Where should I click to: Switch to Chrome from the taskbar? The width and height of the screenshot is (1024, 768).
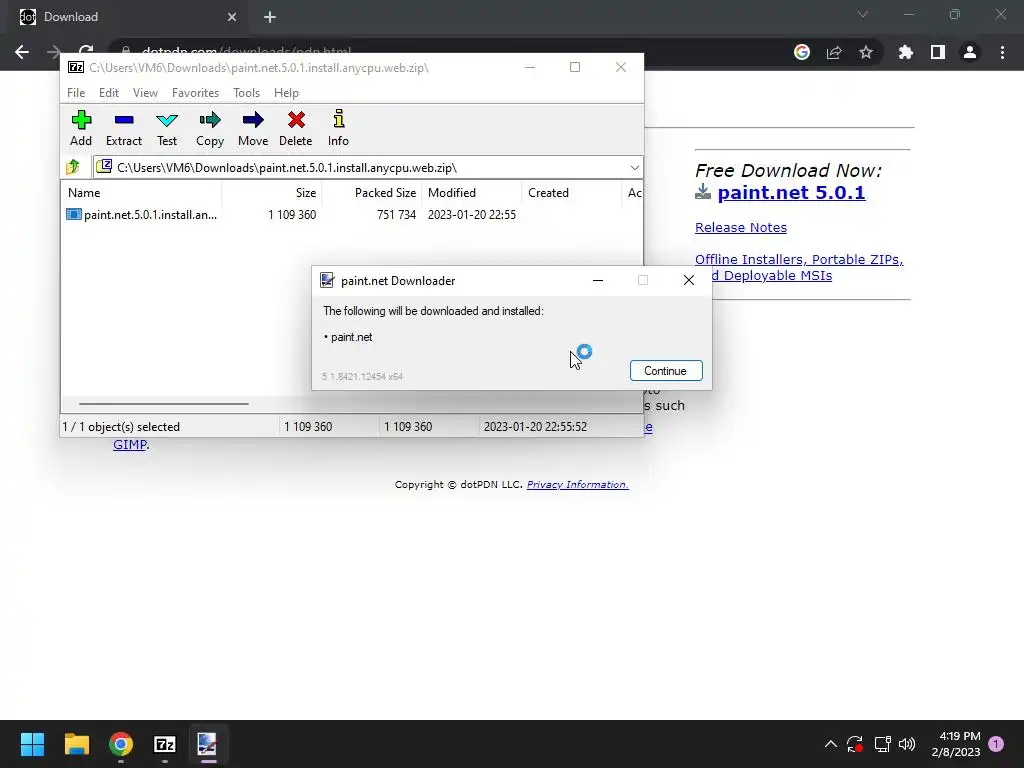tap(121, 744)
